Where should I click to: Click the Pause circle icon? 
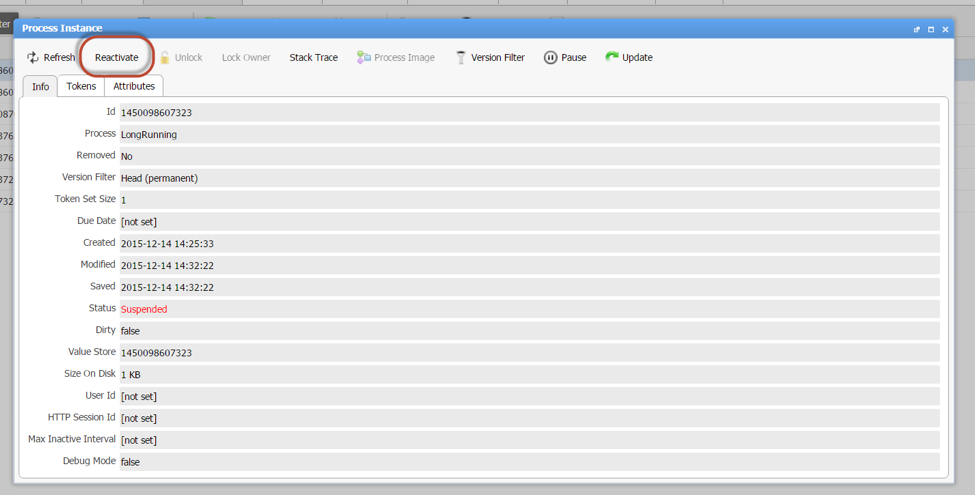(550, 57)
